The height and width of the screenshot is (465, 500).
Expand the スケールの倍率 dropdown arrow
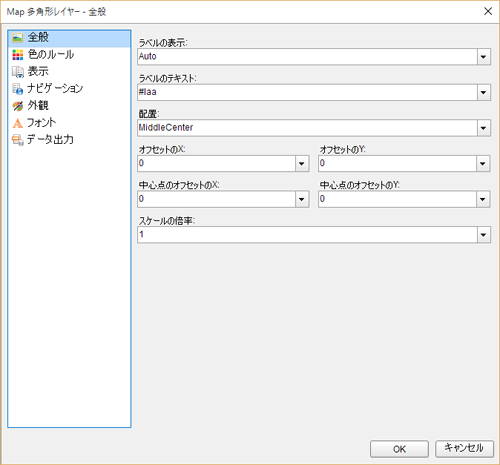tap(483, 235)
